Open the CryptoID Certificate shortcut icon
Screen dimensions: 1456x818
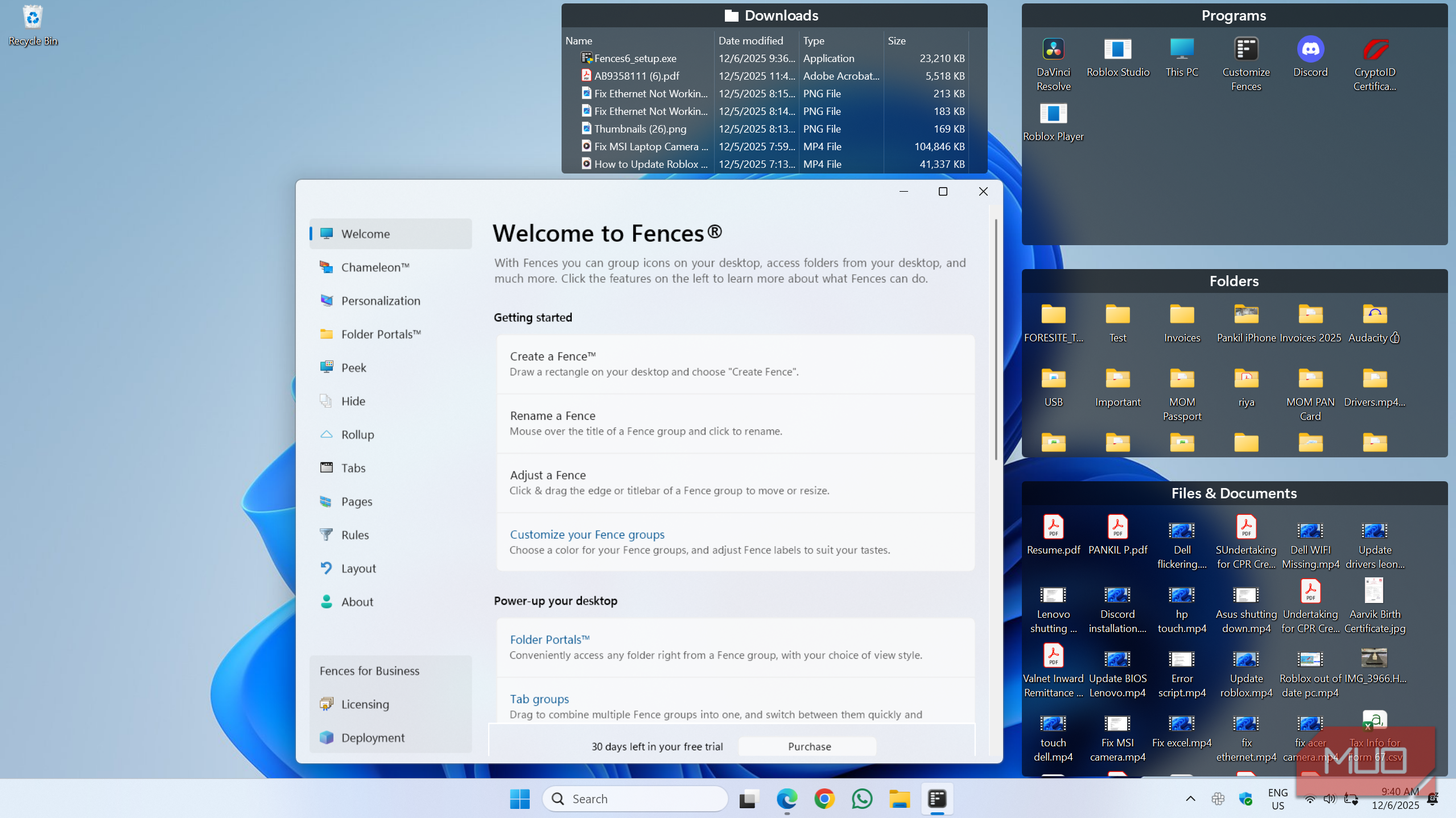point(1375,50)
